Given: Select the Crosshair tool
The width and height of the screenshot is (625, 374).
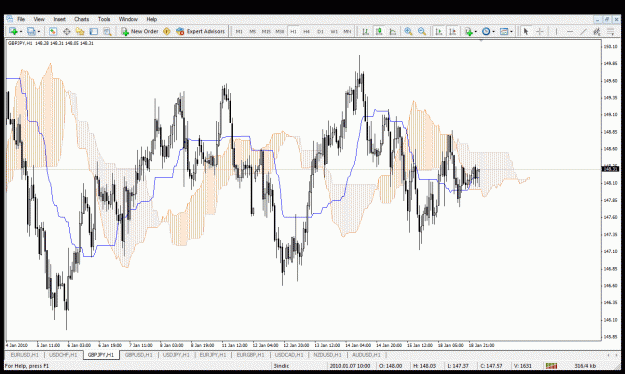Looking at the screenshot, I should click(539, 31).
